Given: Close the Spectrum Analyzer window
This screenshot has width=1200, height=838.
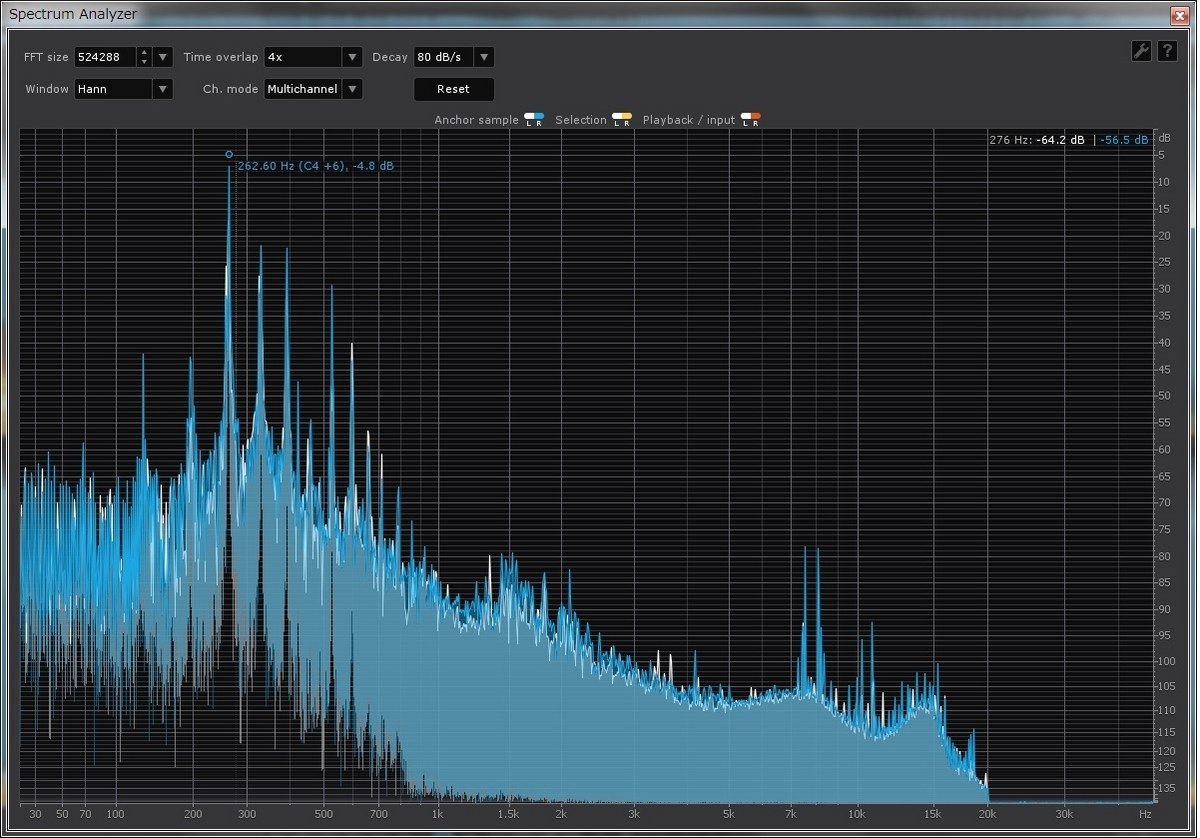Looking at the screenshot, I should click(x=1178, y=14).
